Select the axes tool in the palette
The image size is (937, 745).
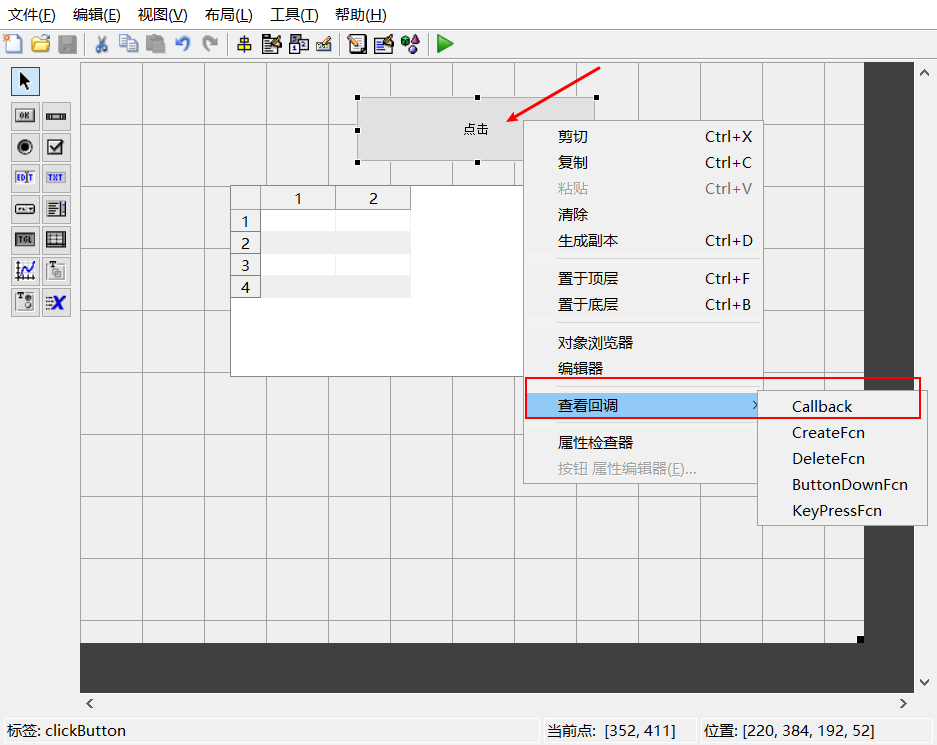pos(24,270)
